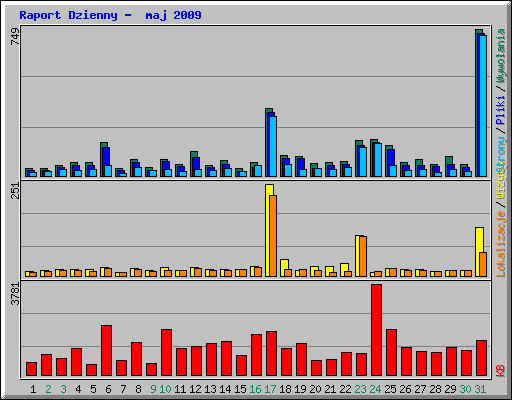Click the red KB bar for day 10

tap(166, 352)
